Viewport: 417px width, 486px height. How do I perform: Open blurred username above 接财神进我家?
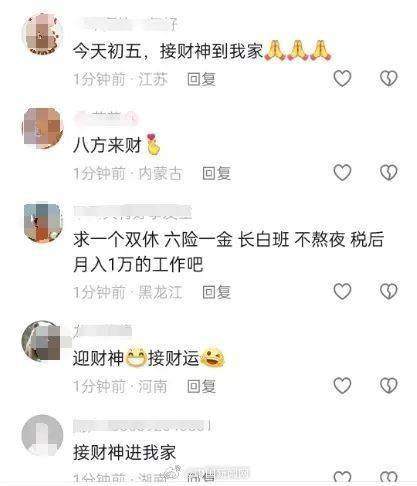click(142, 426)
